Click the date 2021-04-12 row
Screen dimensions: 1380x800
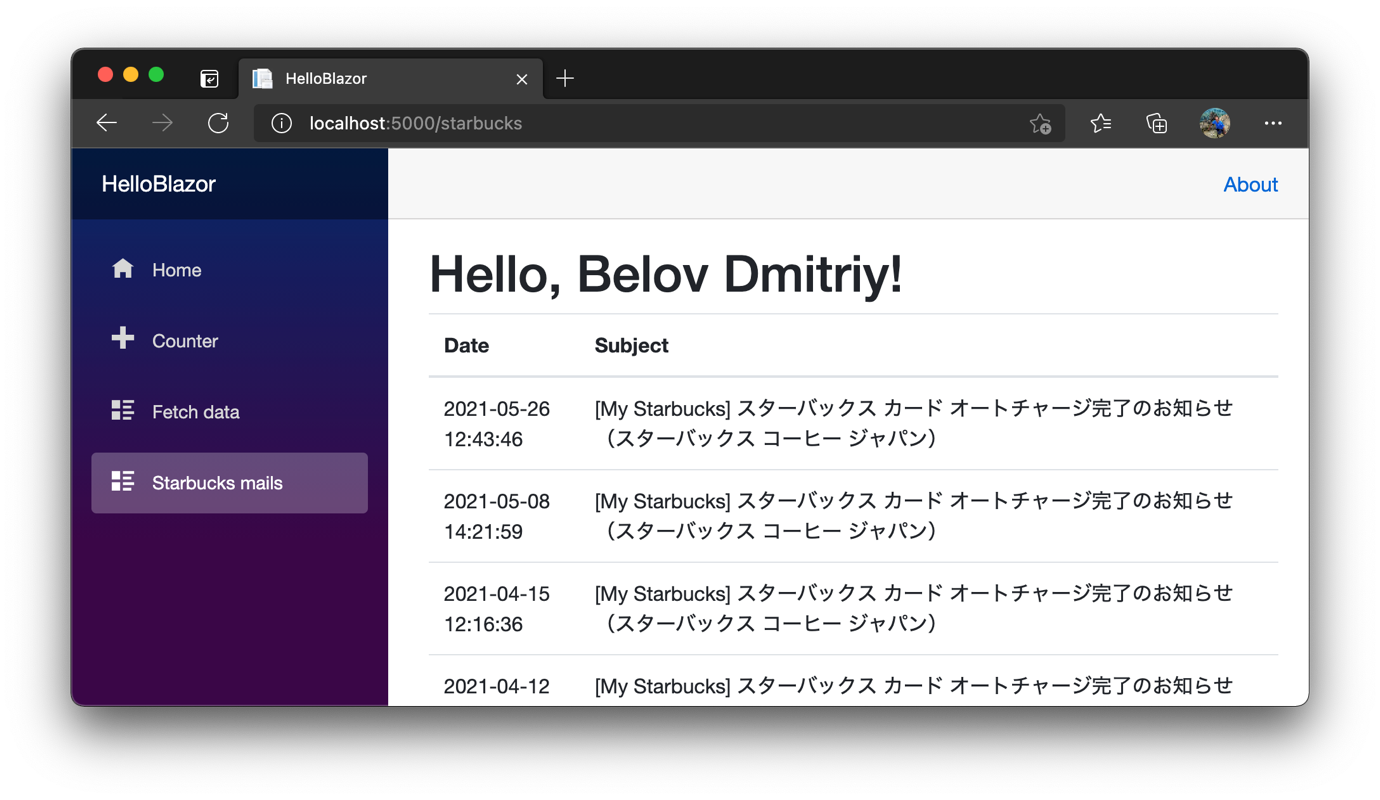pos(497,686)
